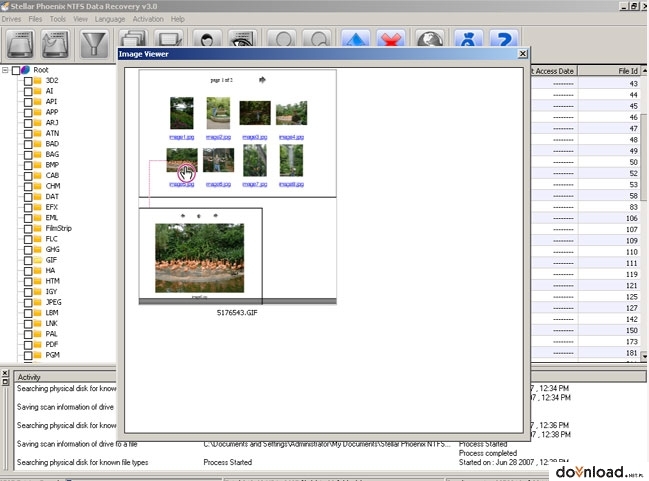Enable the PDF folder checkbox
The width and height of the screenshot is (649, 481).
(x=28, y=345)
